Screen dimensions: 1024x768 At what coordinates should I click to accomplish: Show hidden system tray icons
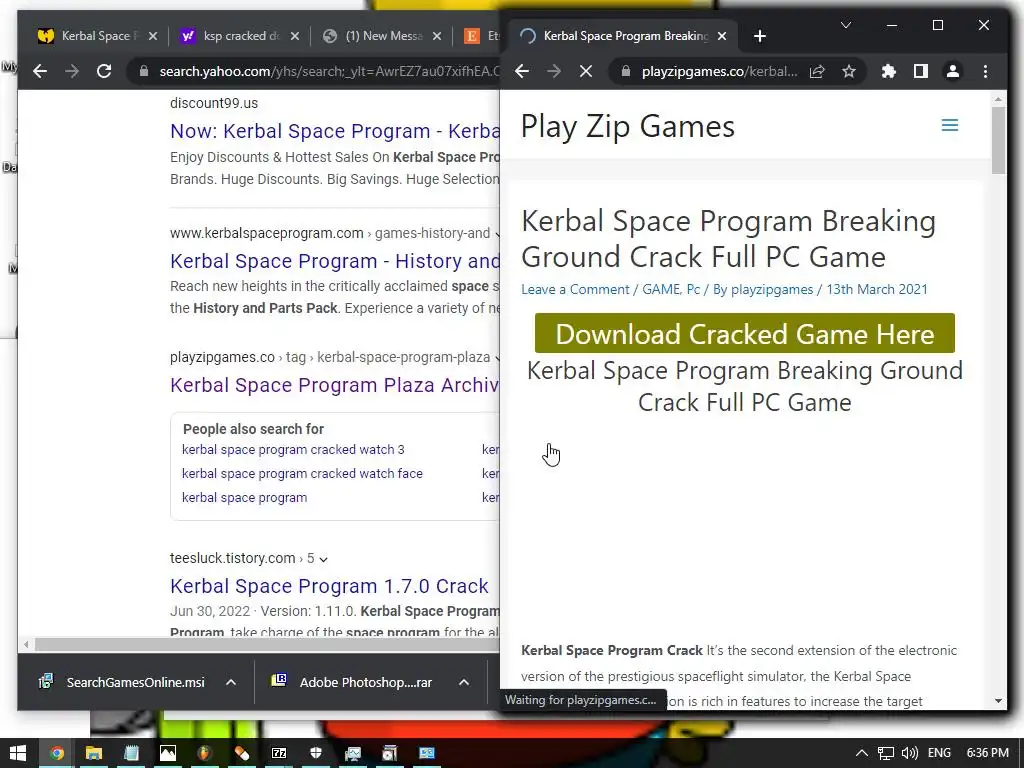click(862, 753)
